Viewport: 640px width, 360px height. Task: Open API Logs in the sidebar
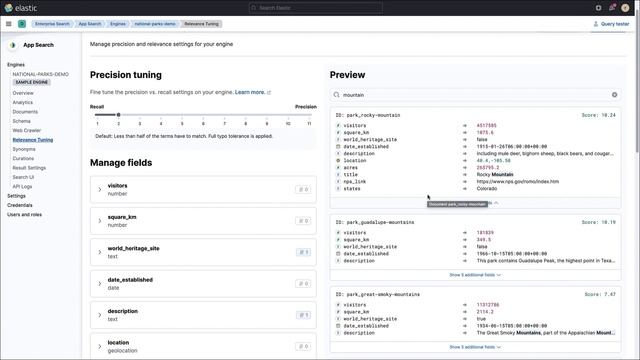(22, 187)
